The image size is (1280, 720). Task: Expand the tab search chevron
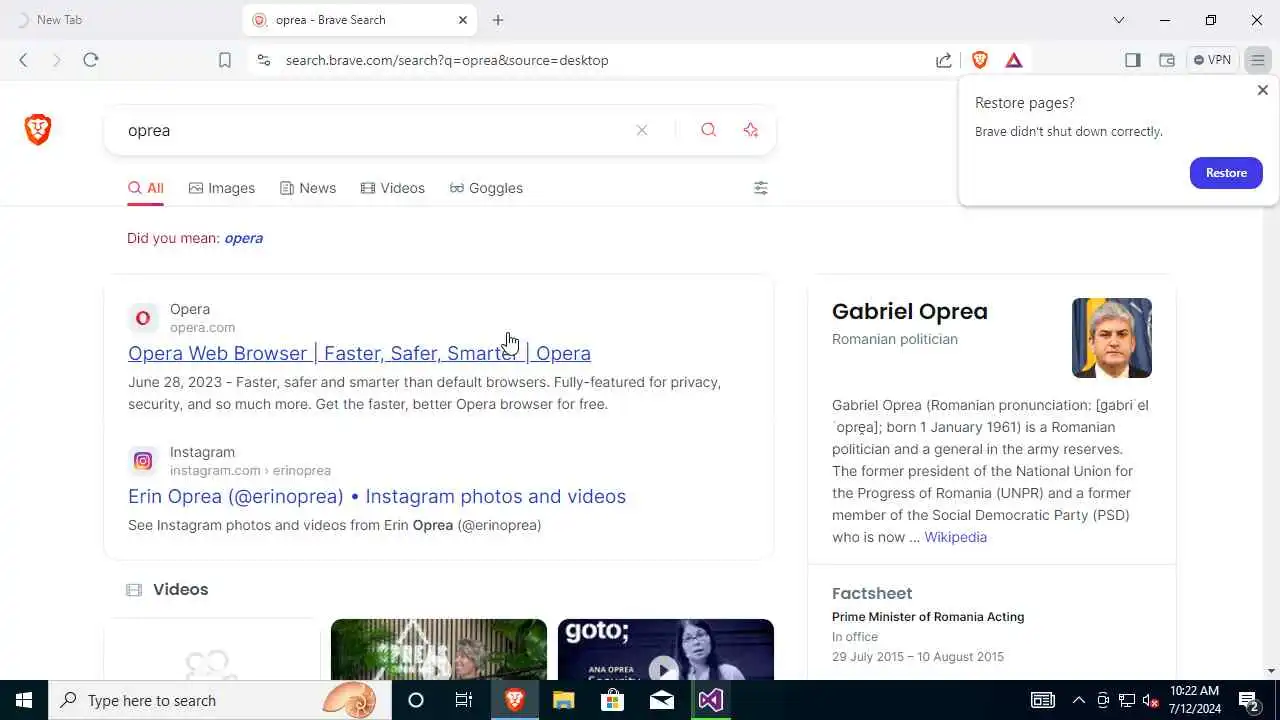click(1119, 20)
